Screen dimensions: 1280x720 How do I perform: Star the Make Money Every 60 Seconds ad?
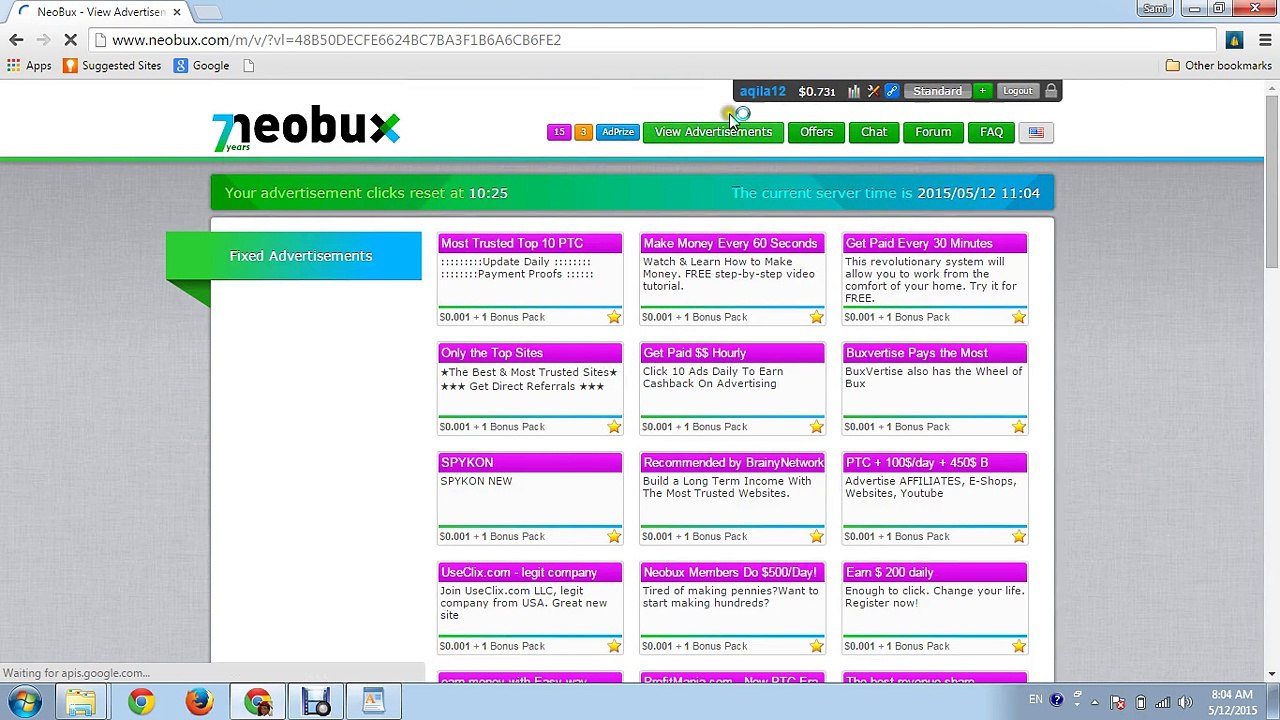[816, 317]
